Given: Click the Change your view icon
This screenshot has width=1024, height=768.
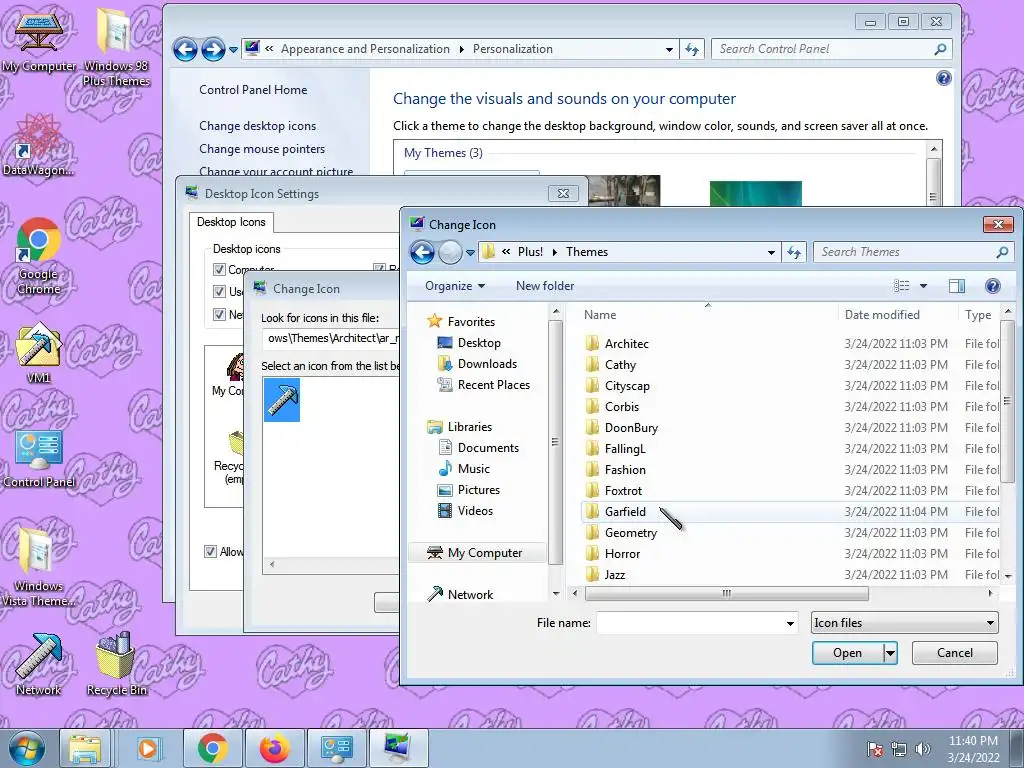Looking at the screenshot, I should tap(901, 285).
